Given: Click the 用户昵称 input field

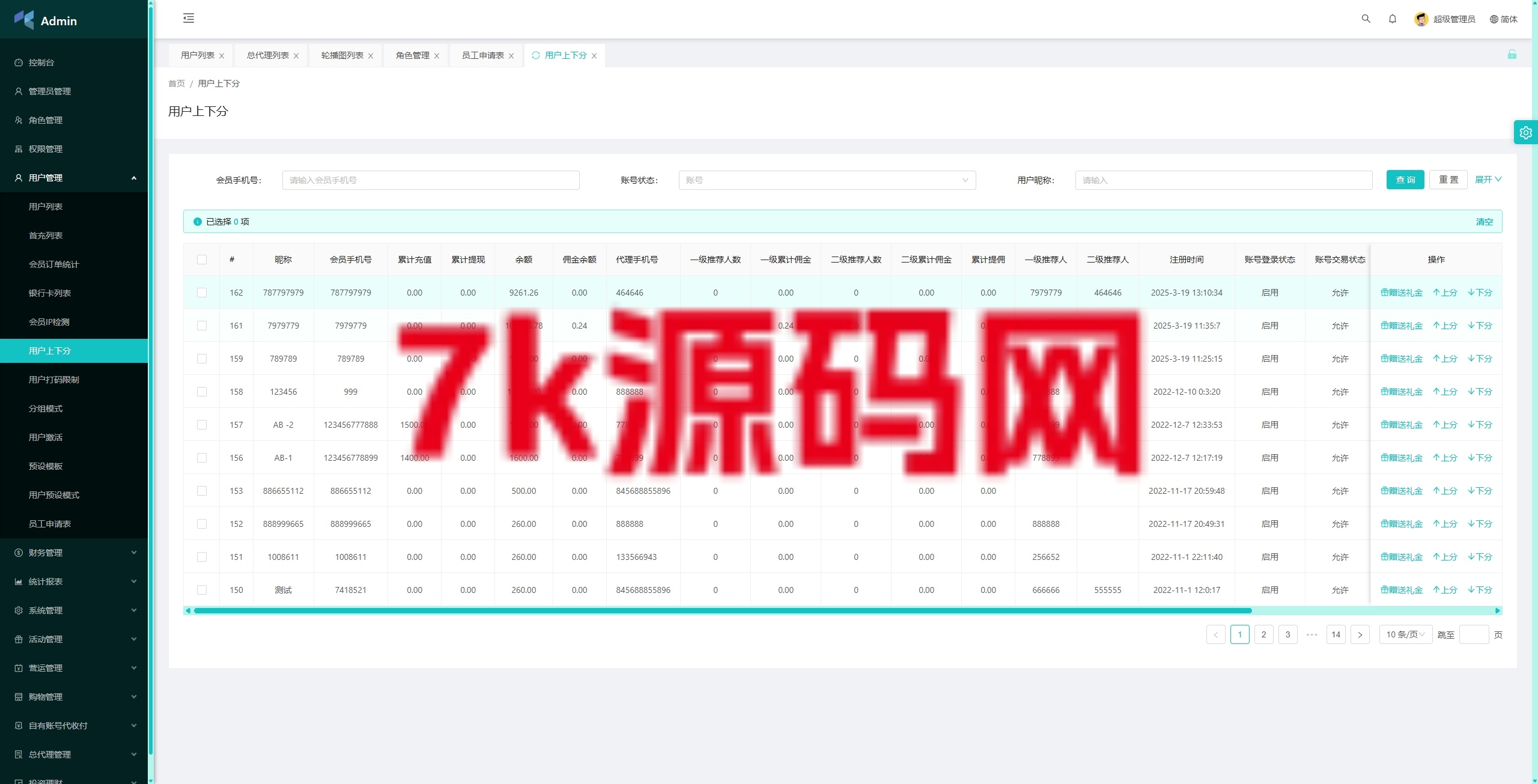Looking at the screenshot, I should (x=1224, y=180).
